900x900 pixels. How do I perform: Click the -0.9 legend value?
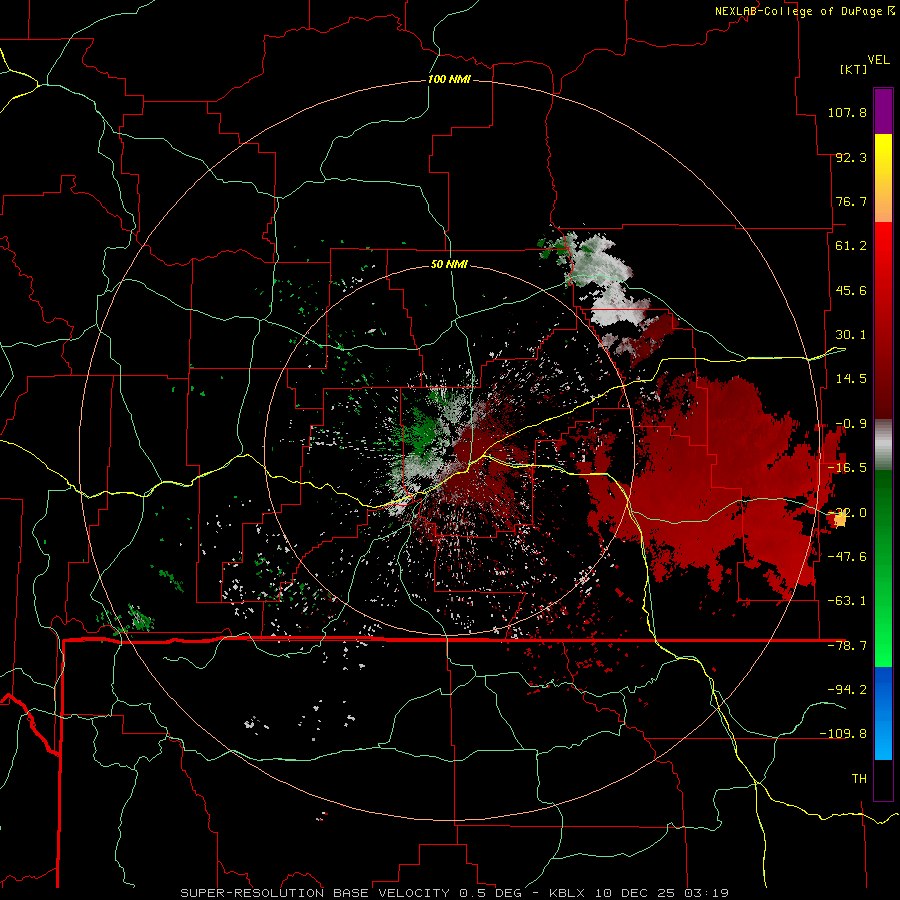click(x=851, y=424)
